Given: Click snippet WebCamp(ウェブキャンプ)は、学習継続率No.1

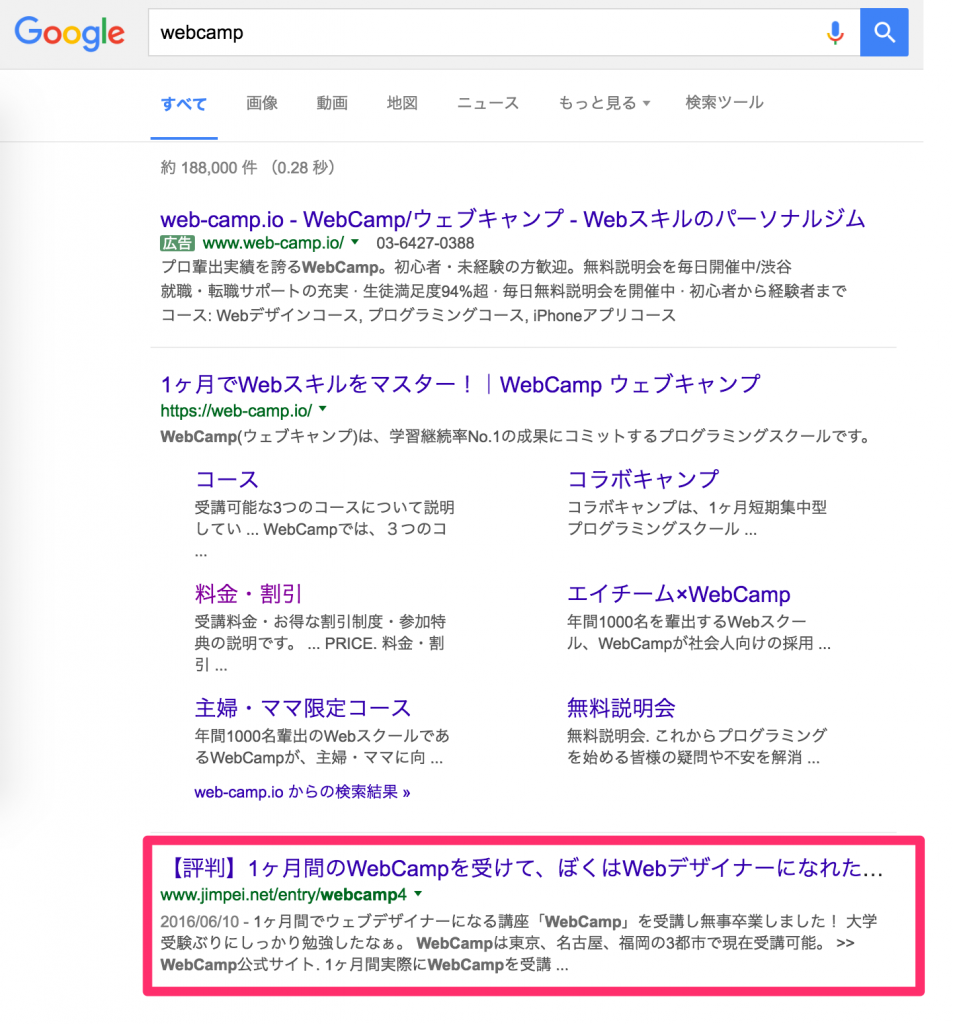Looking at the screenshot, I should (x=515, y=436).
